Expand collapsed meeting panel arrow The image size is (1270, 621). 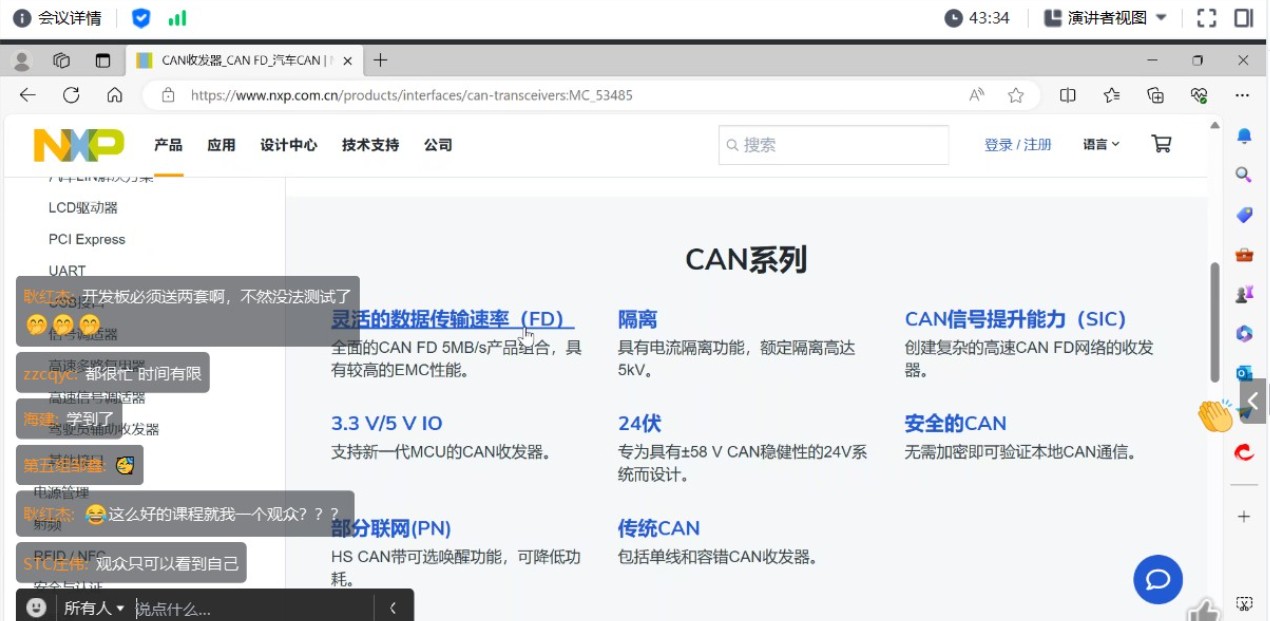click(x=1253, y=400)
